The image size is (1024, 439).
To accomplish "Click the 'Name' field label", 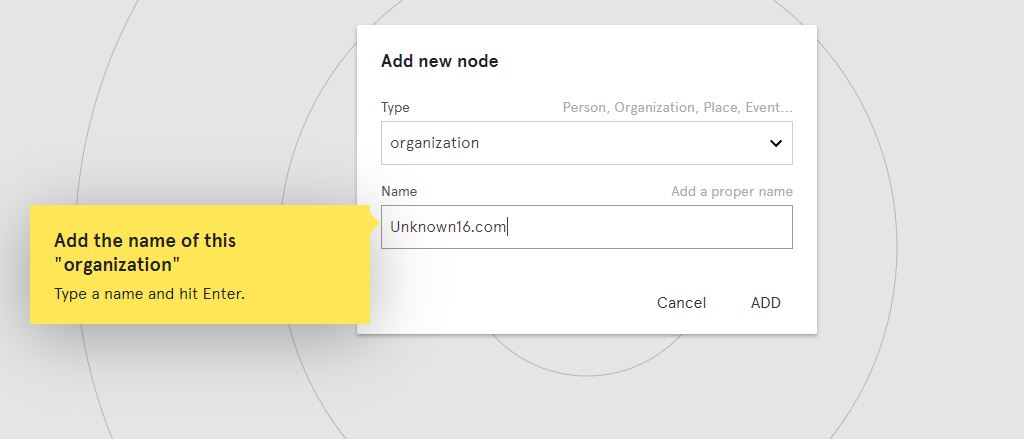I will 399,191.
